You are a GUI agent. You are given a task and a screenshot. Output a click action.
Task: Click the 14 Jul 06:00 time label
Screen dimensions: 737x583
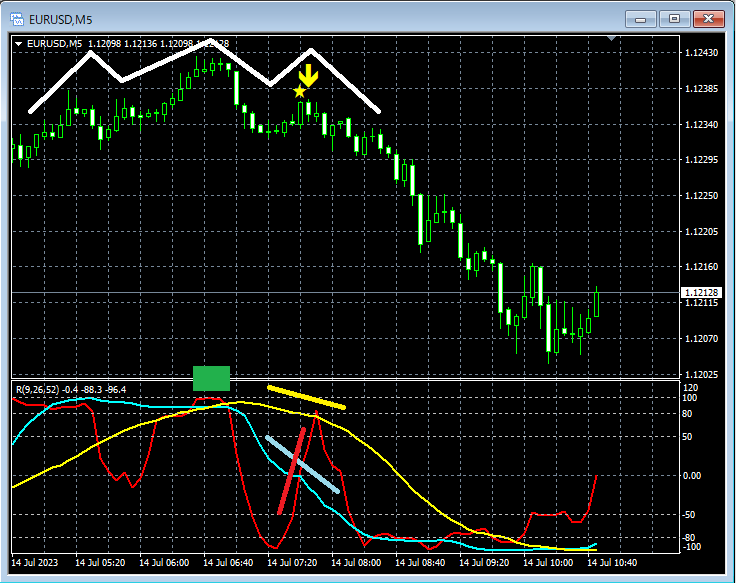164,563
